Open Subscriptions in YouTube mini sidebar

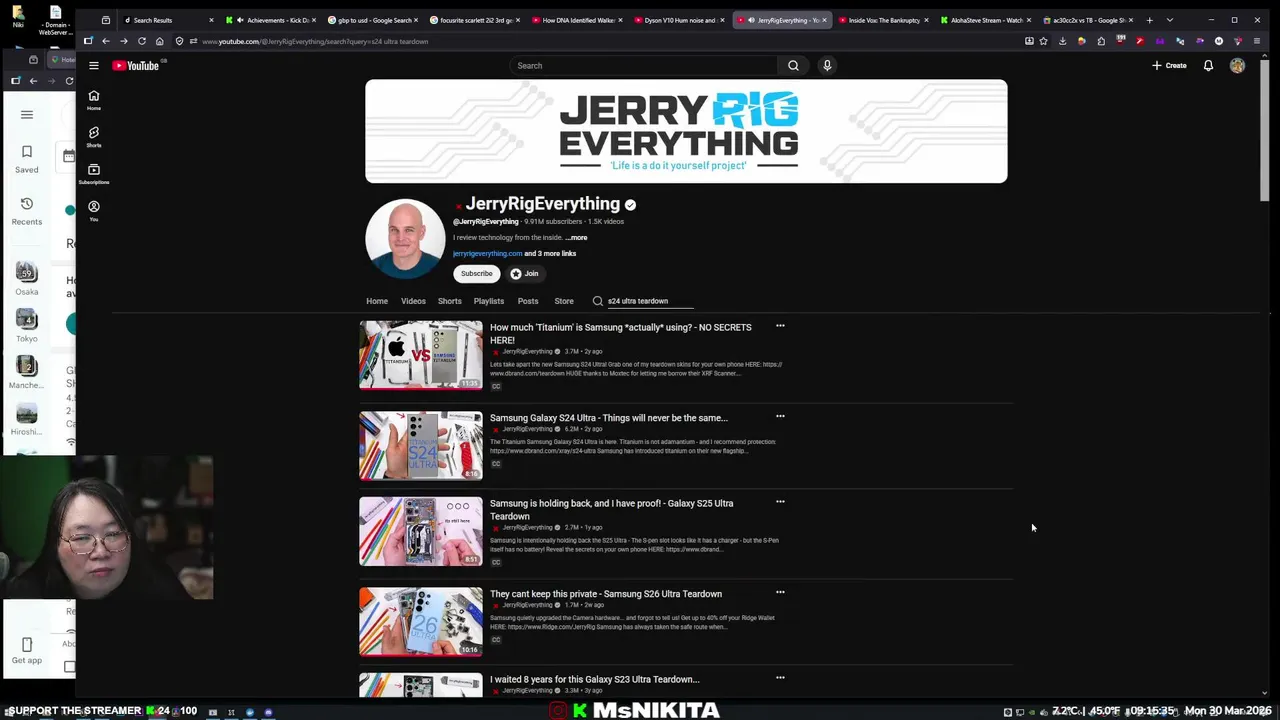tap(94, 174)
